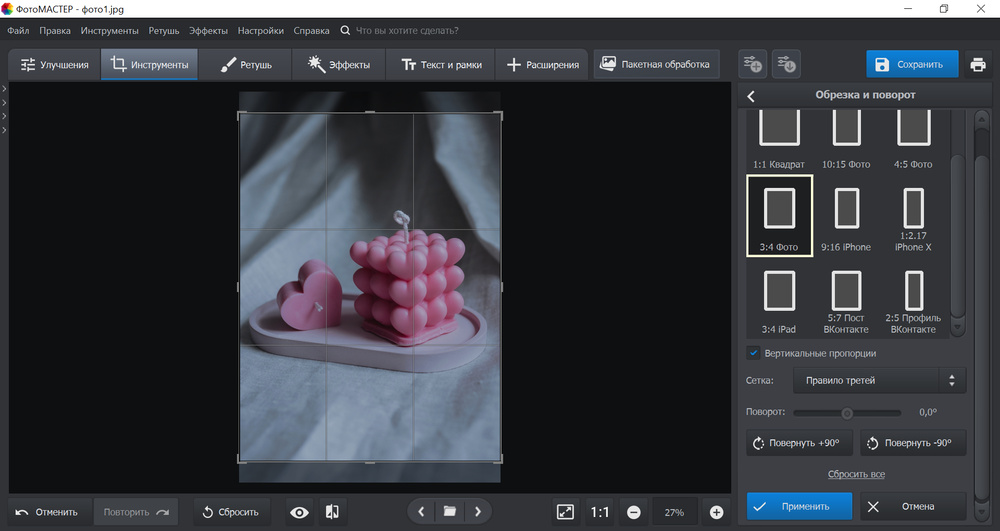Toggle the eye preview original icon

[299, 512]
